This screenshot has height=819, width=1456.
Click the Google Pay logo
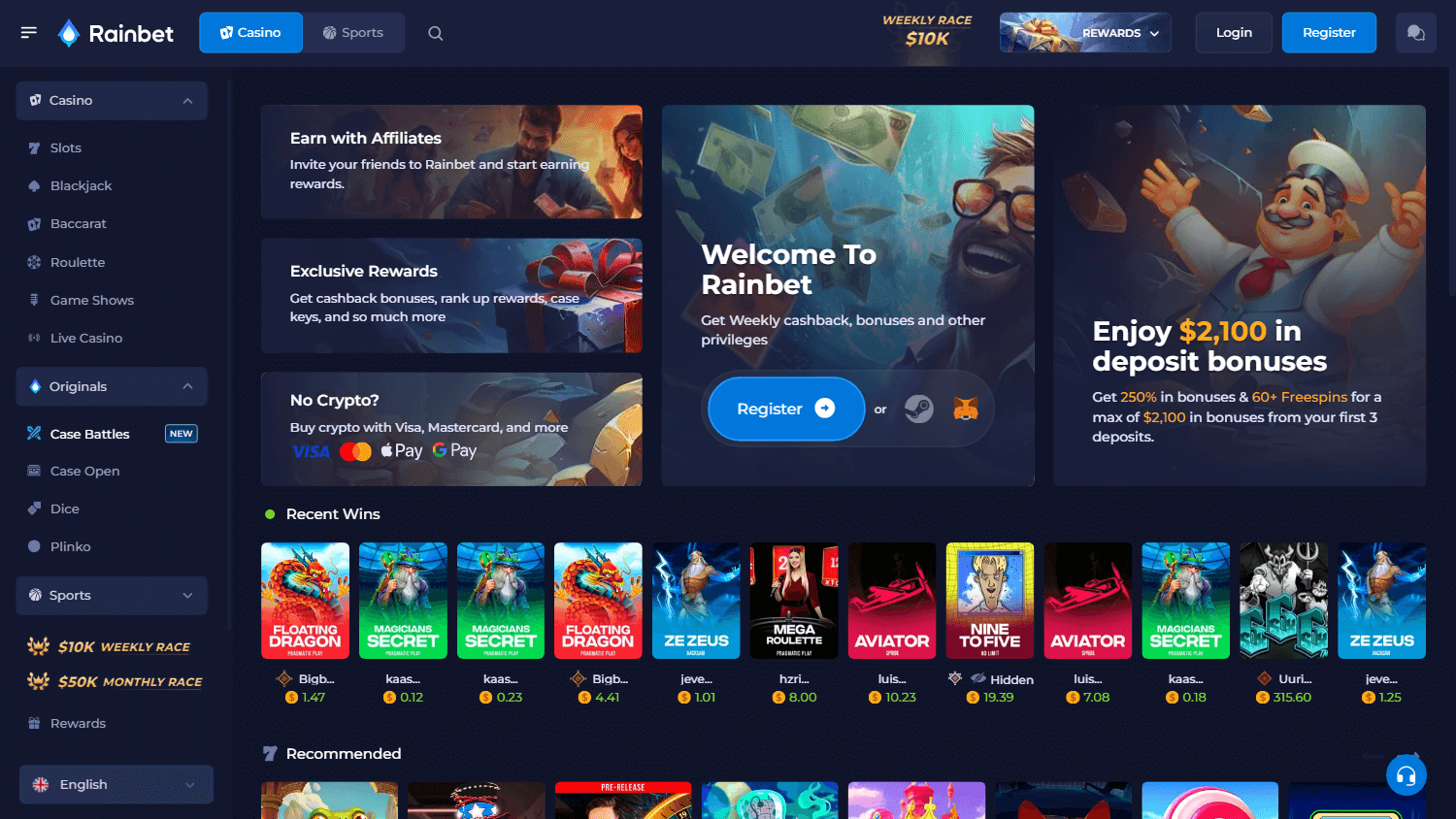454,450
